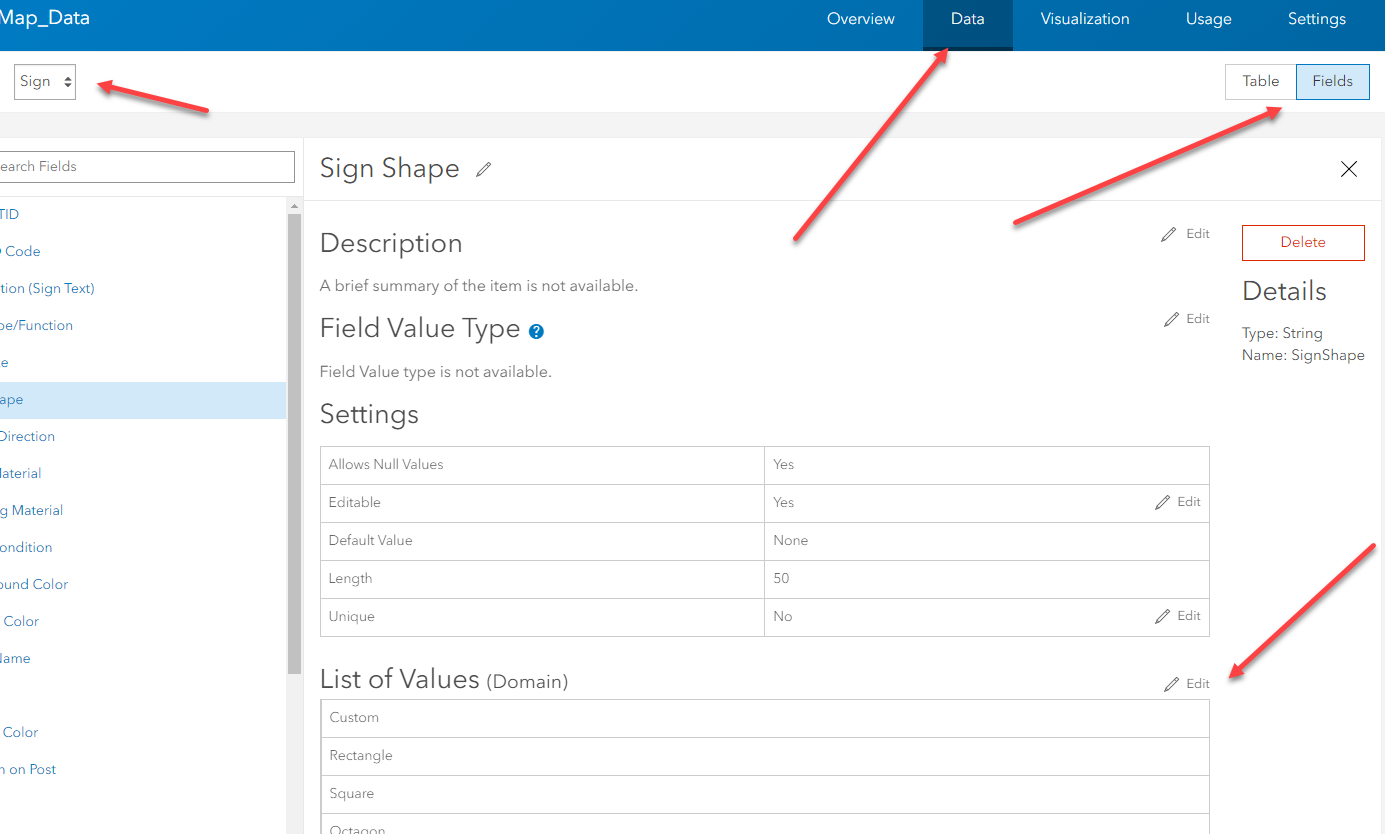The height and width of the screenshot is (834, 1385).
Task: Go to the Visualization tab
Action: 1085,19
